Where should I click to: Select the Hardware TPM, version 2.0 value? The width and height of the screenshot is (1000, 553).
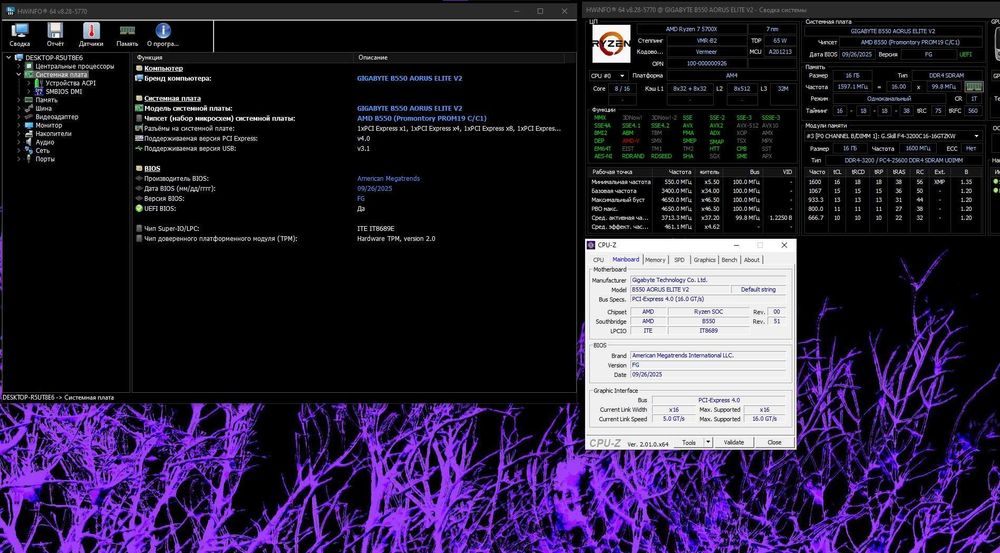tap(396, 239)
